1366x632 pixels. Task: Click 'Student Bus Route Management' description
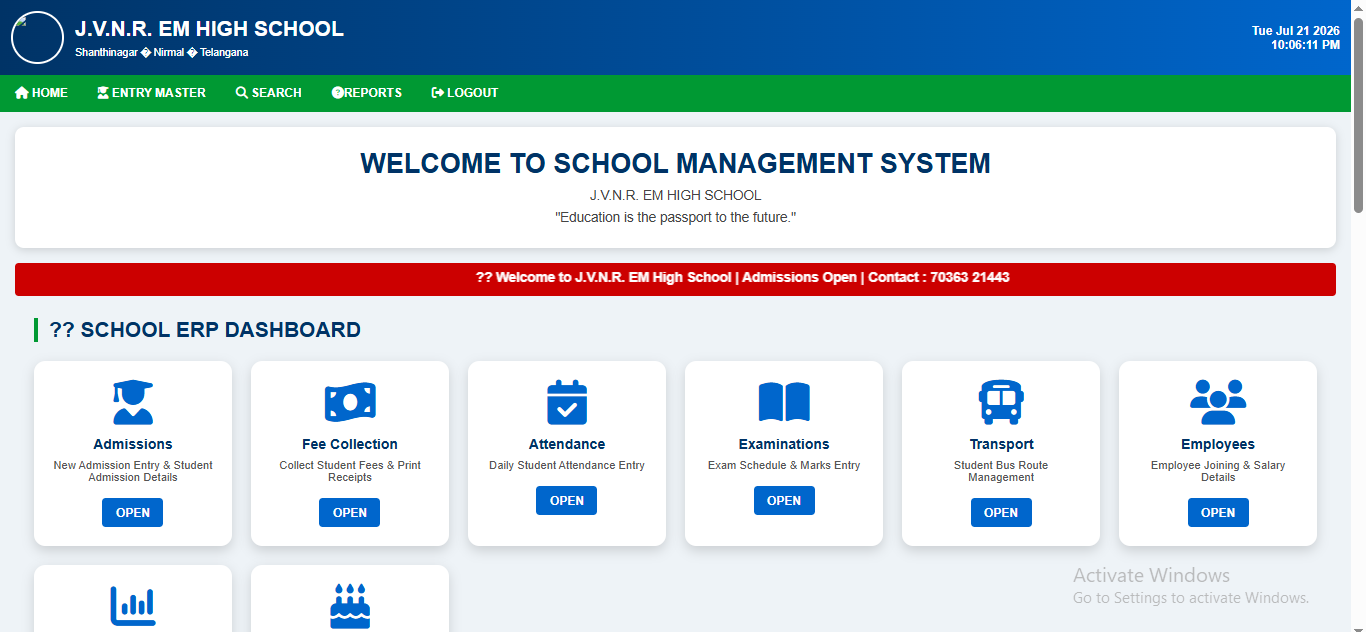coord(1001,471)
